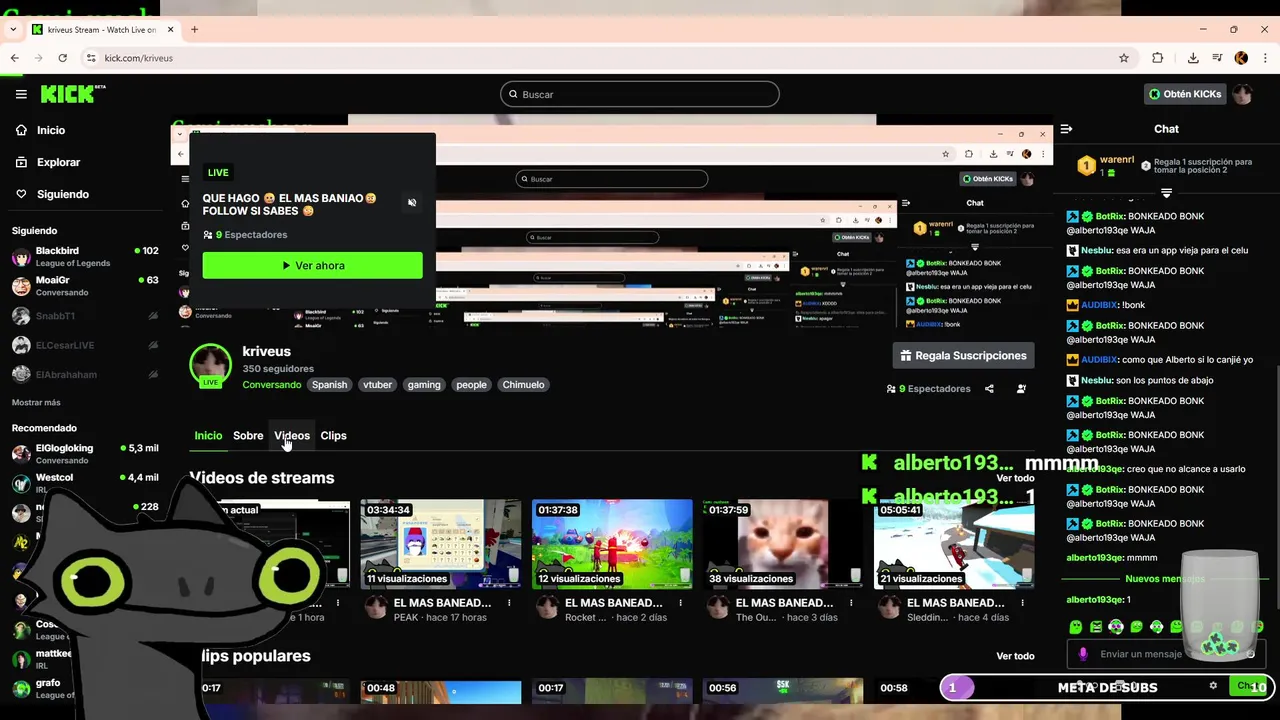Screen dimensions: 1280x720
Task: Open offline channel ElAbrahaham
Action: 85,374
